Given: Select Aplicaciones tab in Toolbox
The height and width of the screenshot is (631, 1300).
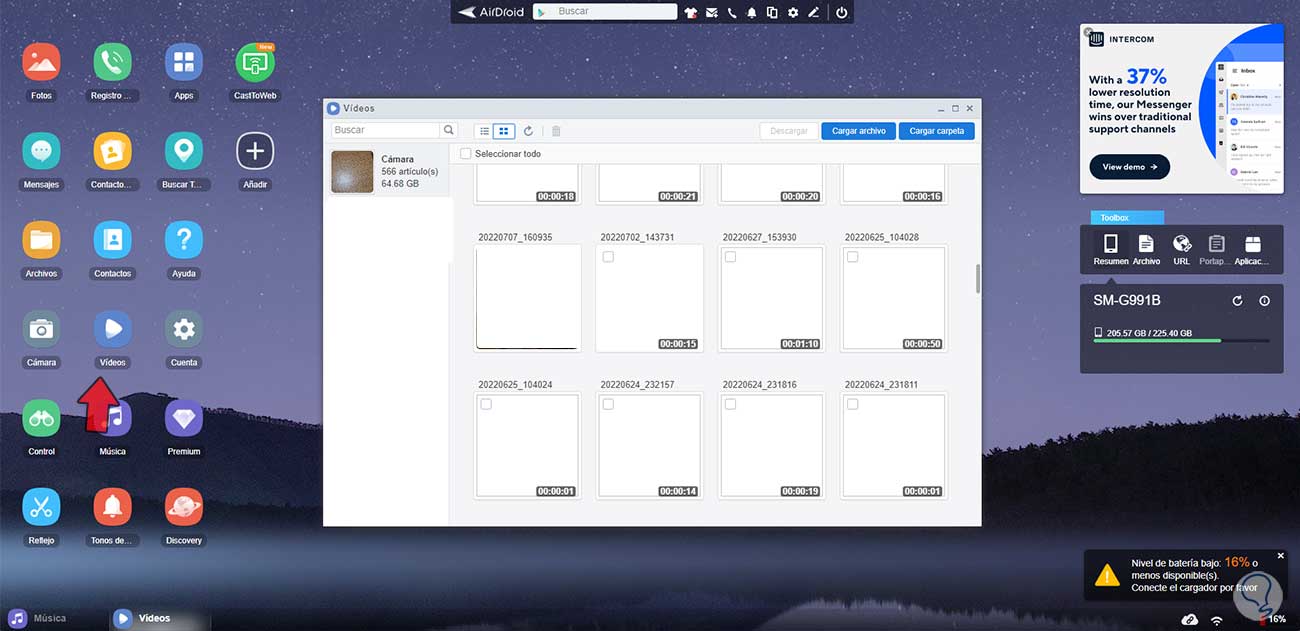Looking at the screenshot, I should (x=1252, y=249).
